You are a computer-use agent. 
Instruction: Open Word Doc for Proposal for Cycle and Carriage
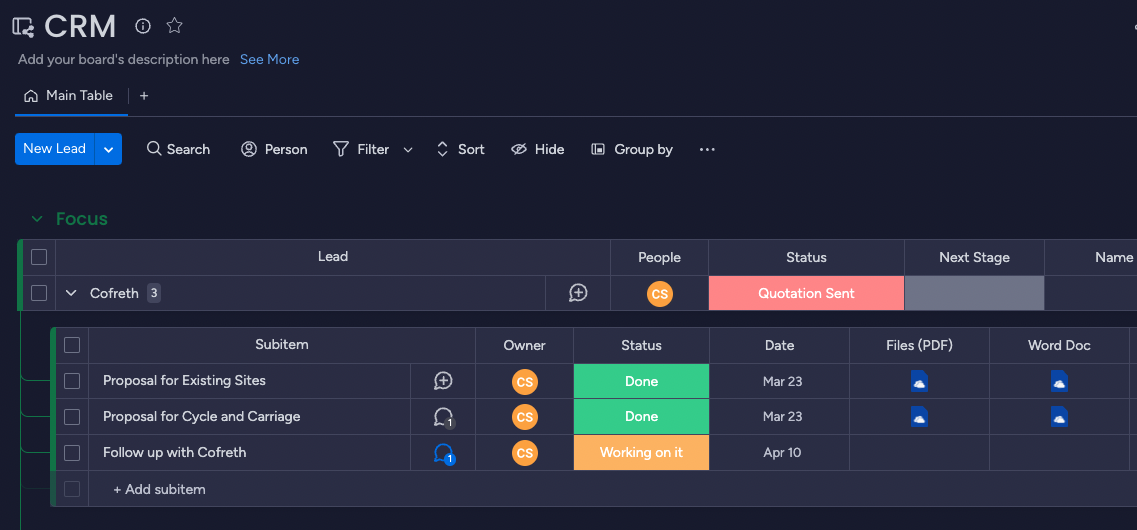pyautogui.click(x=1059, y=417)
